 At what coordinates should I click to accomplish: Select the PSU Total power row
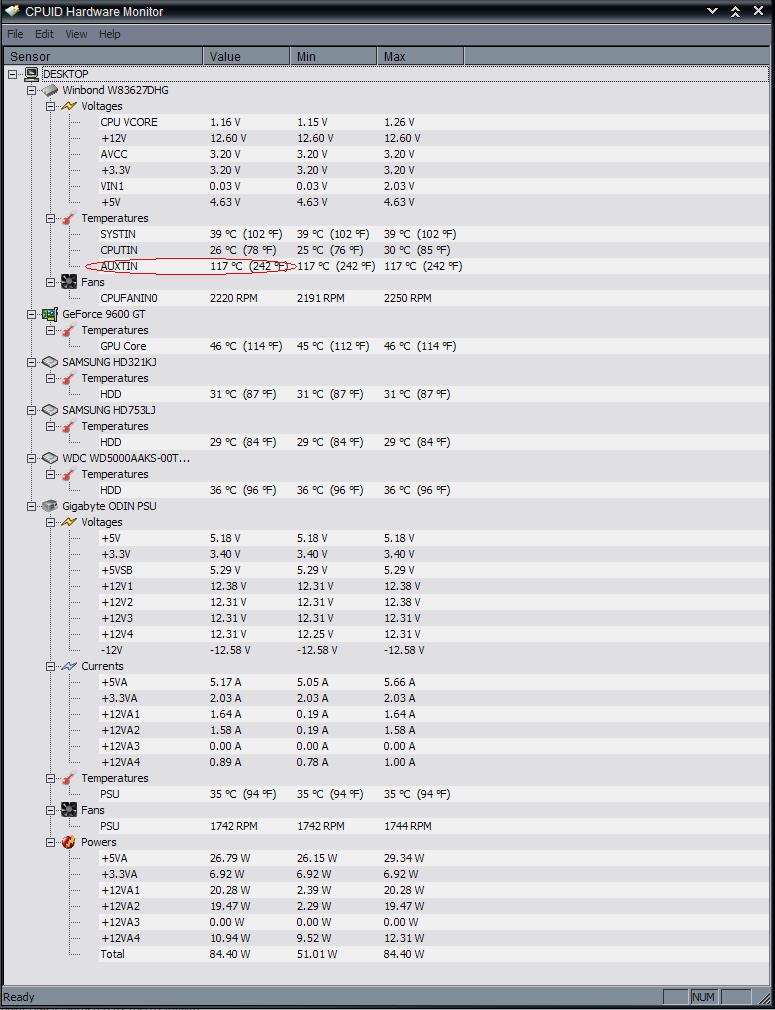pos(113,954)
